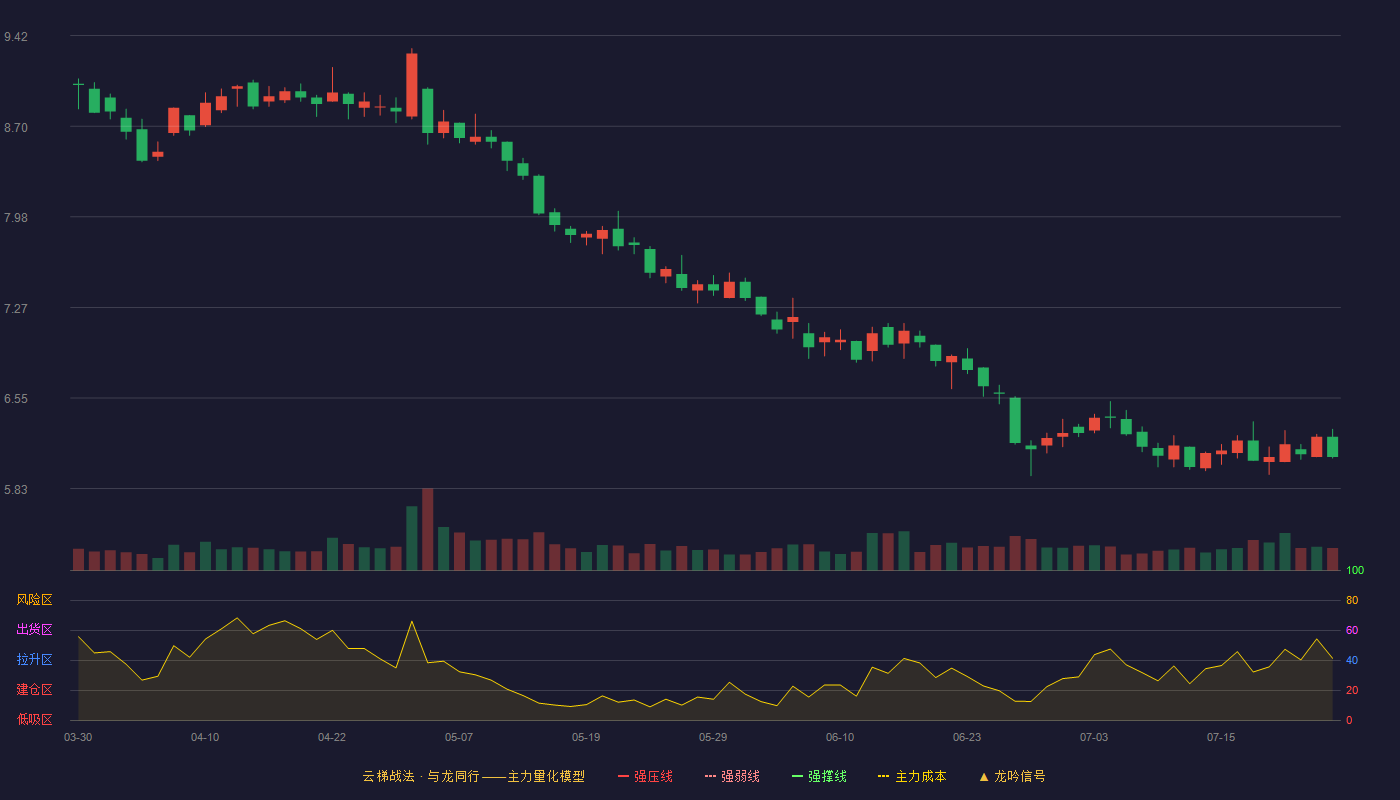This screenshot has width=1400, height=800.
Task: Select the 建仓区 zone label
Action: pyautogui.click(x=34, y=690)
